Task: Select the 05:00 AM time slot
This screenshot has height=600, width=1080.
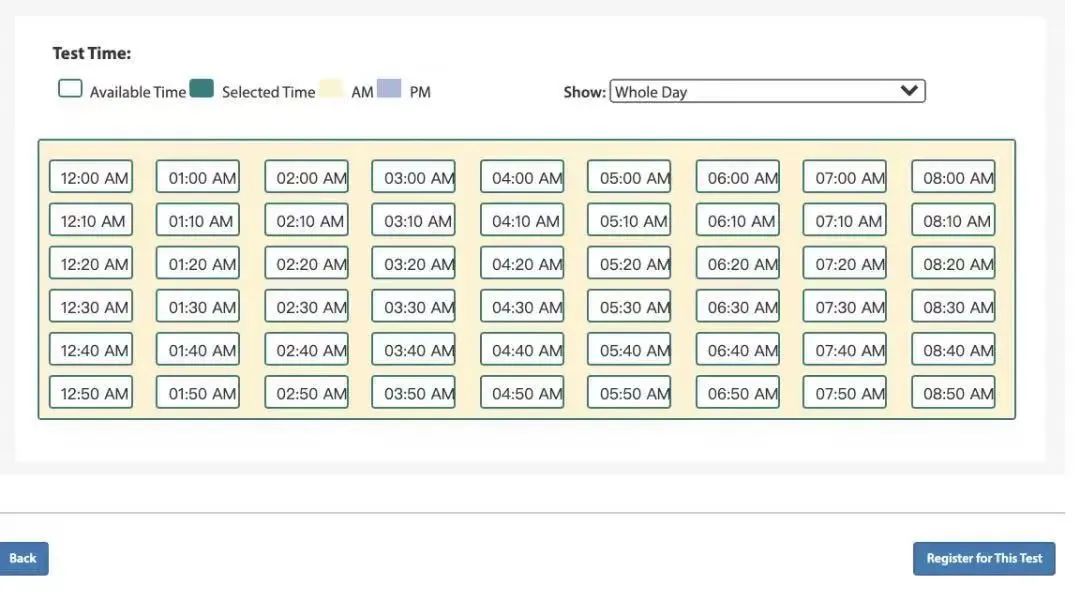Action: point(629,177)
